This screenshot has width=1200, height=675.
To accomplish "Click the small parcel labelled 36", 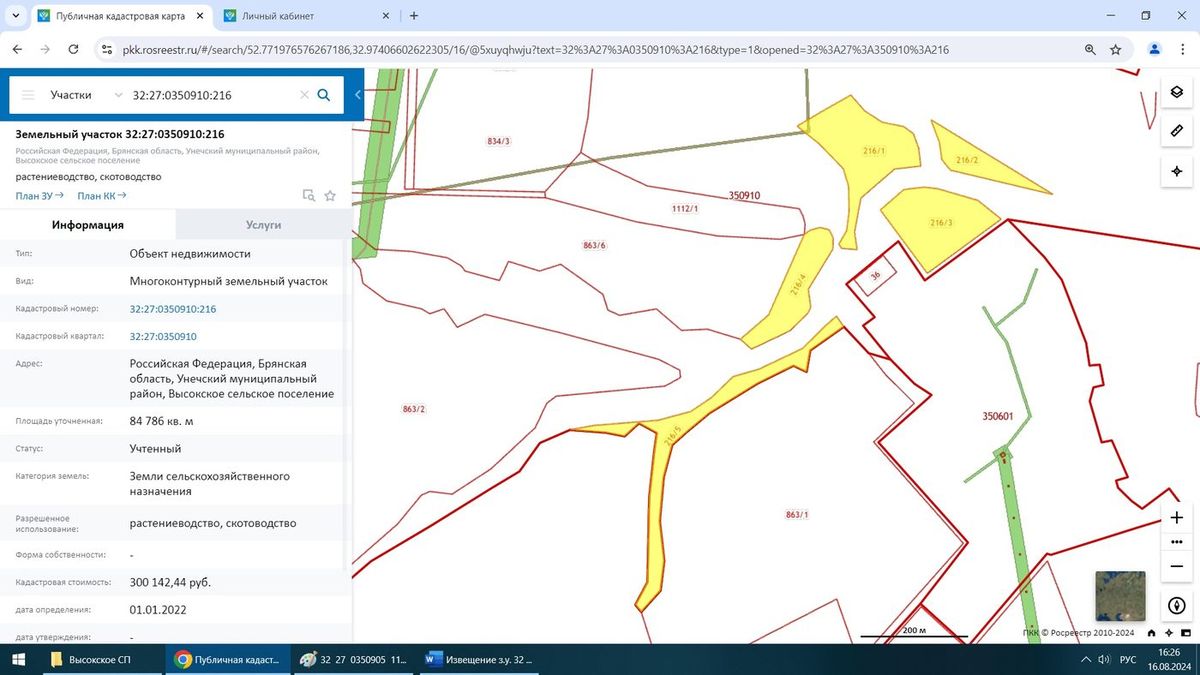I will (875, 275).
